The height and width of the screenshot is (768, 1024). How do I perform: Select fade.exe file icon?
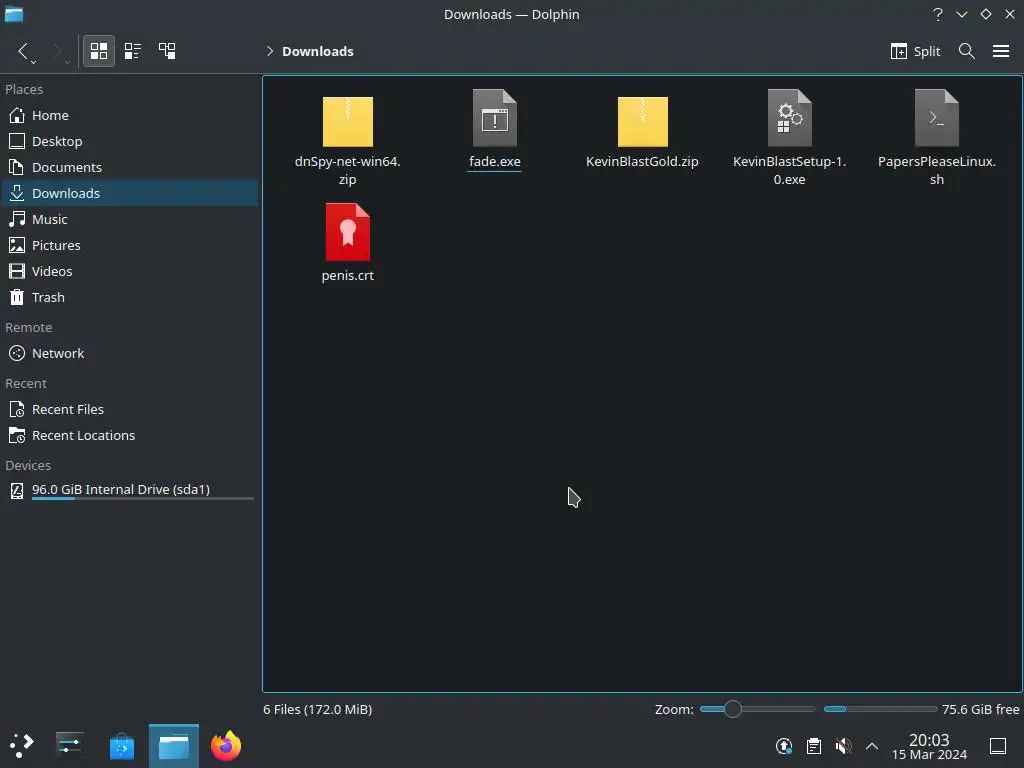point(494,118)
